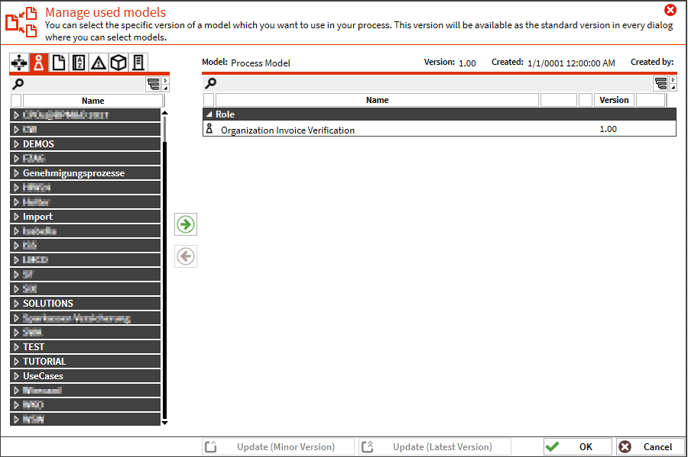The image size is (688, 457).
Task: Open the risk warning triangle tab
Action: click(x=98, y=63)
